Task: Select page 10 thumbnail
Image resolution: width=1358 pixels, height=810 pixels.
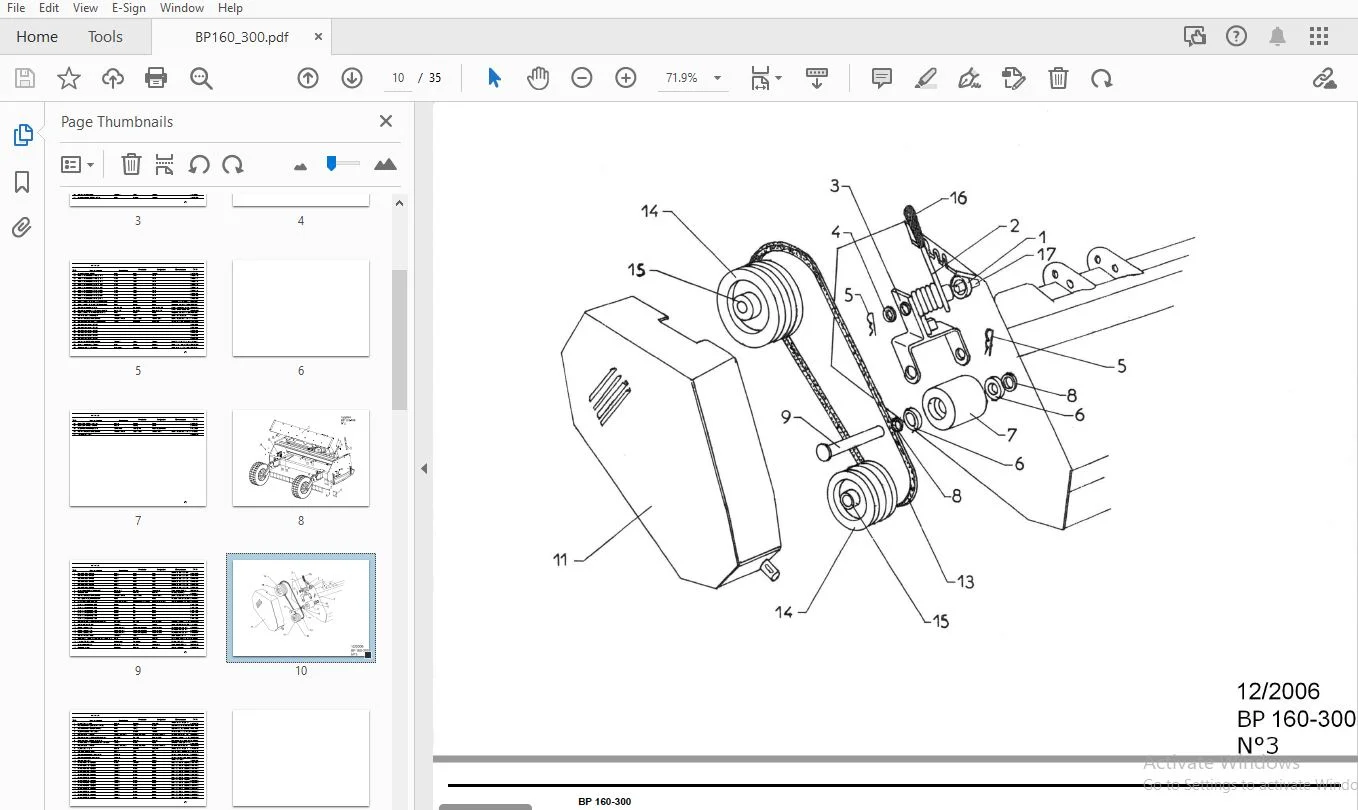Action: [301, 608]
